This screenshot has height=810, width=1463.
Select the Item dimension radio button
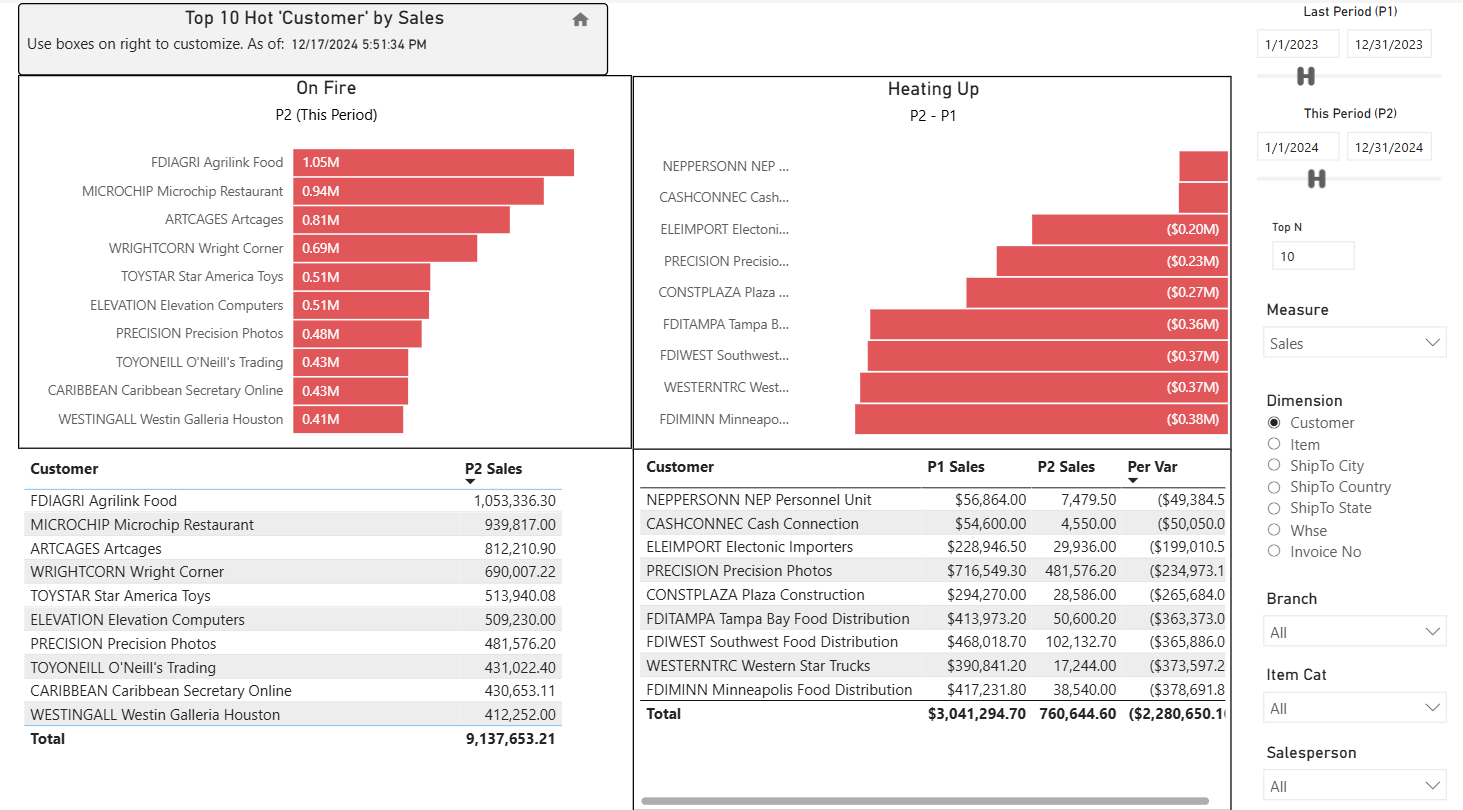(x=1274, y=444)
